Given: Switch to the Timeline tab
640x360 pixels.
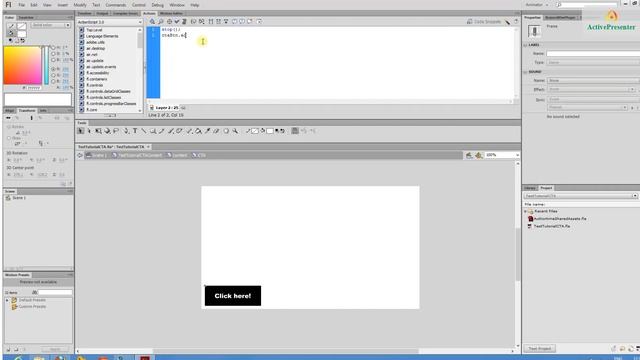Looking at the screenshot, I should coord(84,13).
